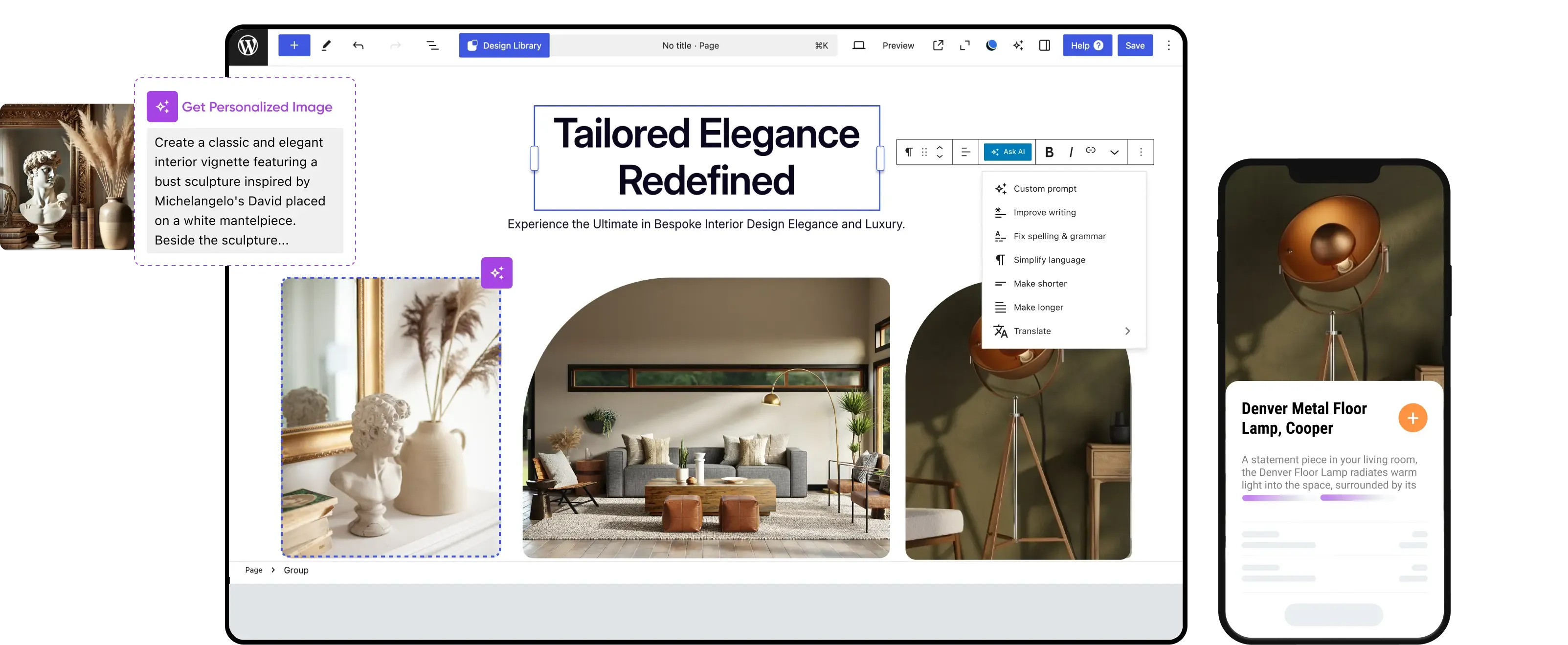Open the top bar options menu
The width and height of the screenshot is (1568, 645).
(x=1169, y=45)
